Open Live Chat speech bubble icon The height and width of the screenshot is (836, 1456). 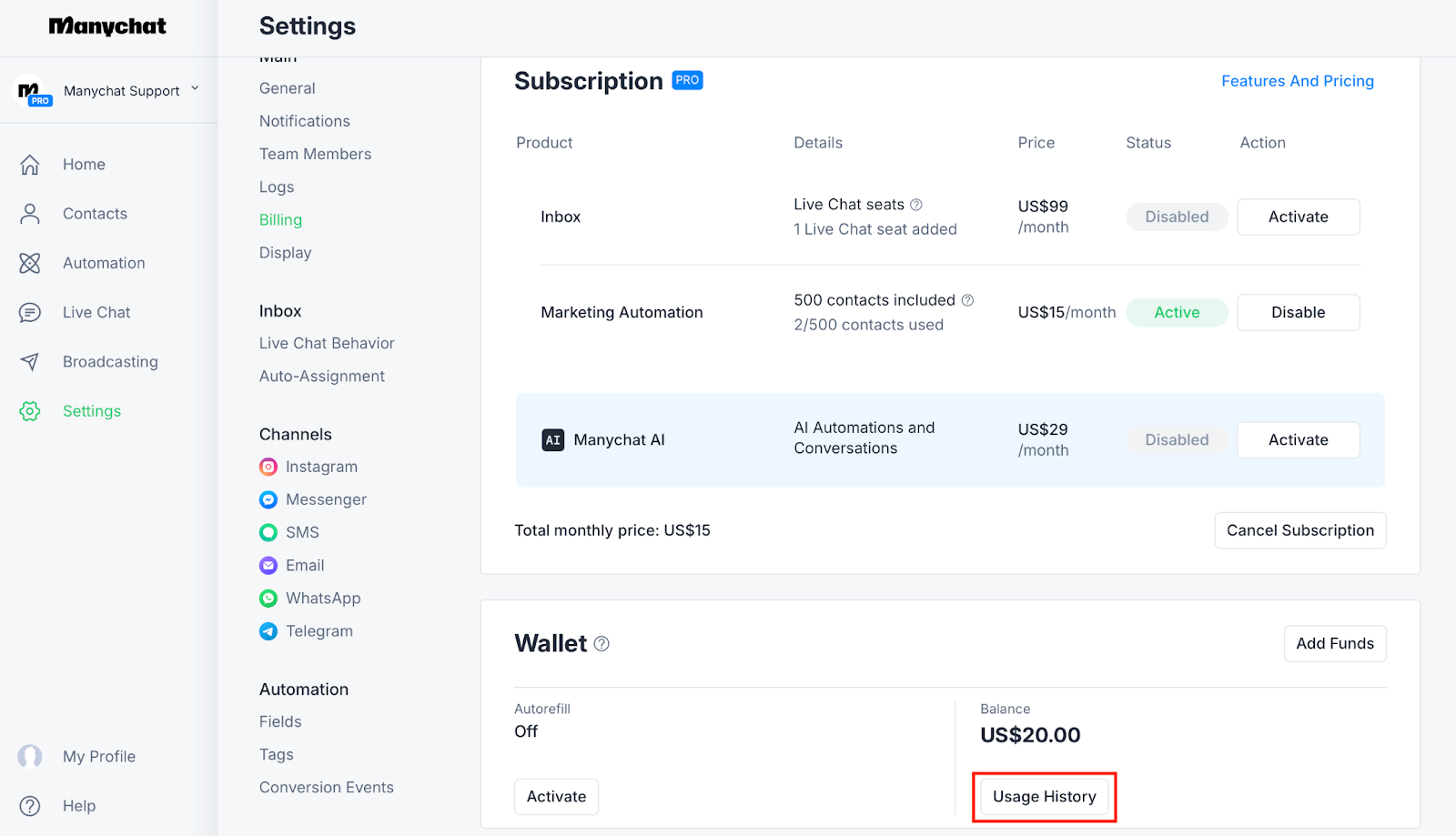[30, 313]
